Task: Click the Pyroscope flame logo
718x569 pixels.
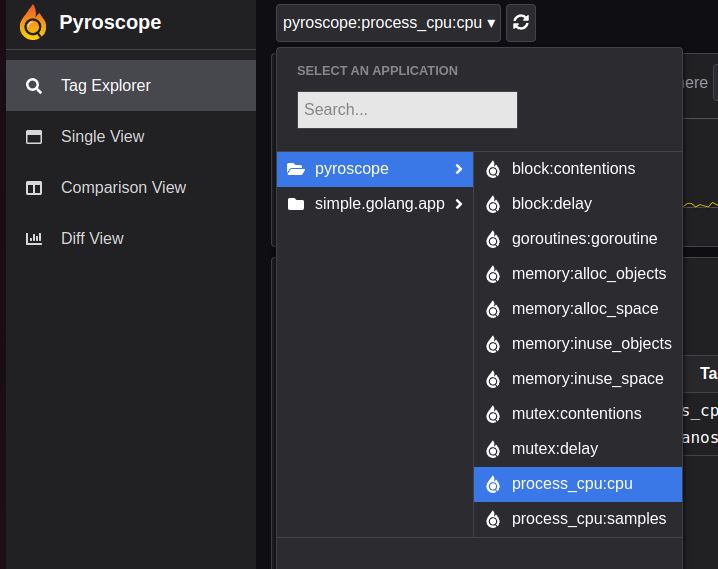Action: coord(33,23)
